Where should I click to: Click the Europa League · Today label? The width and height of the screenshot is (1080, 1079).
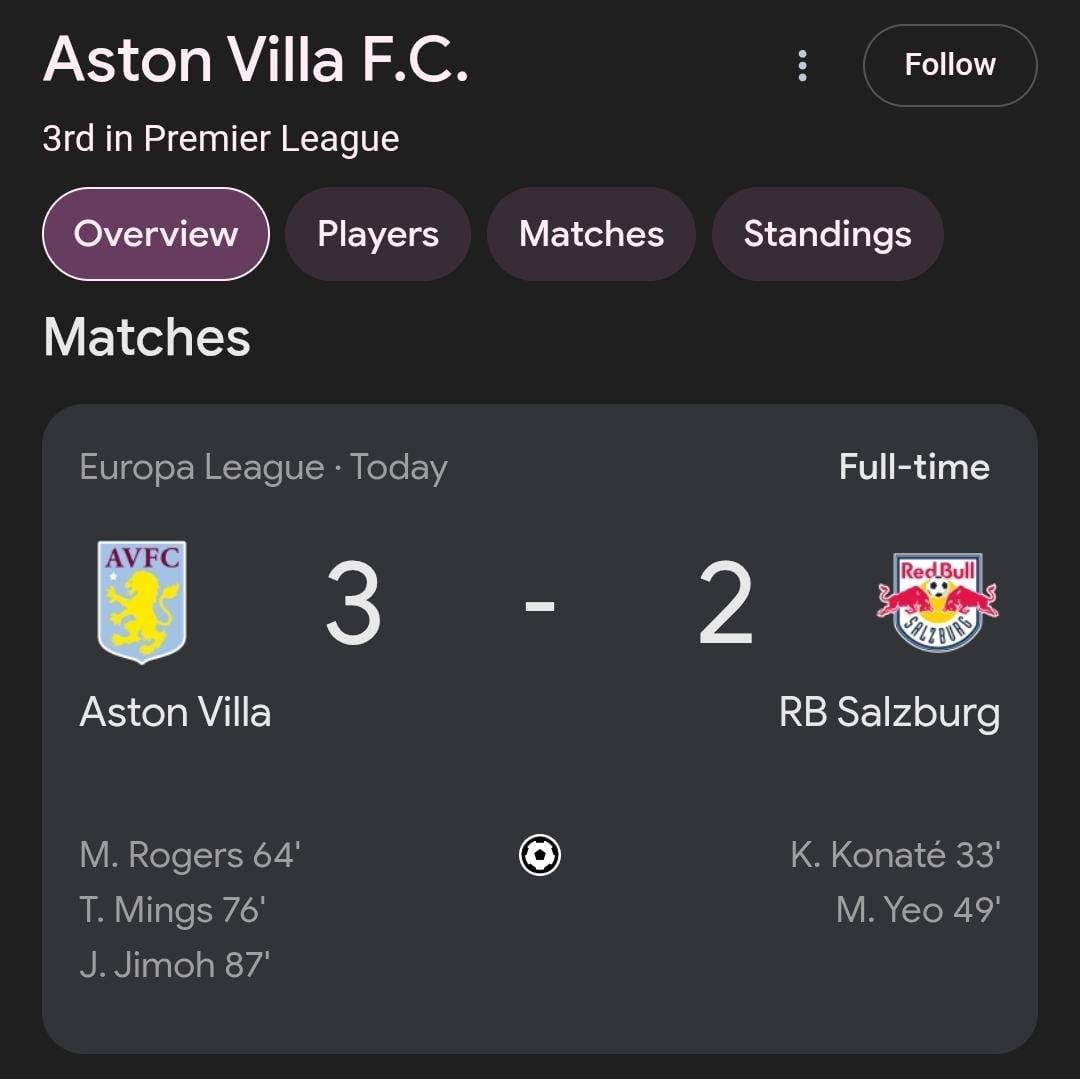[263, 467]
